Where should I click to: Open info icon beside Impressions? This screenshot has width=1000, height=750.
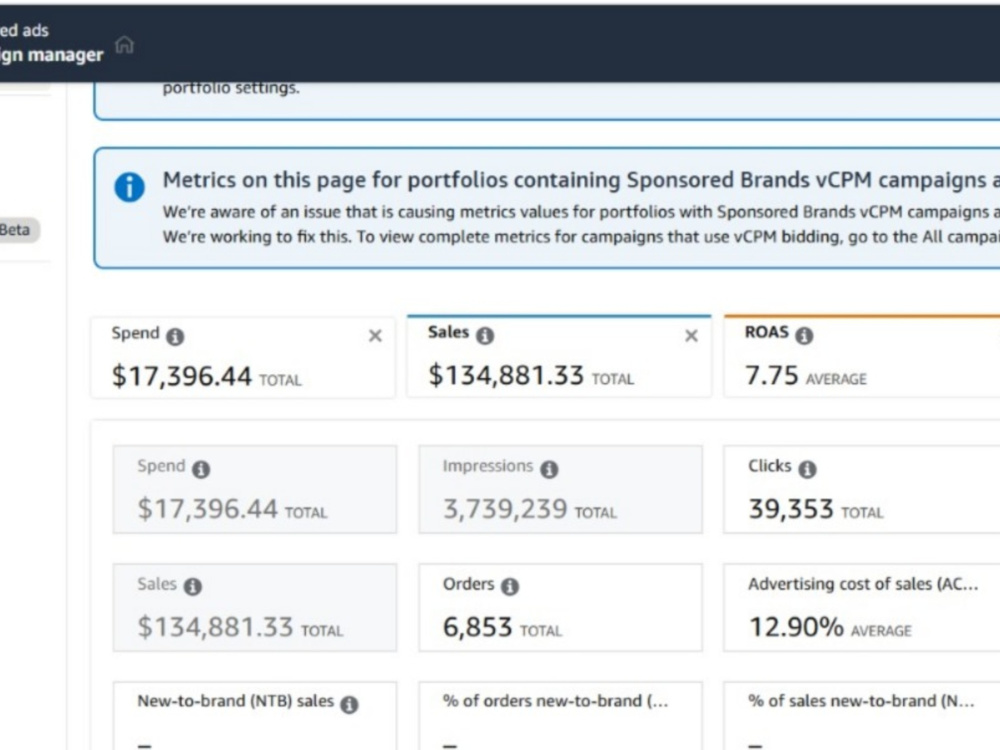[x=549, y=469]
